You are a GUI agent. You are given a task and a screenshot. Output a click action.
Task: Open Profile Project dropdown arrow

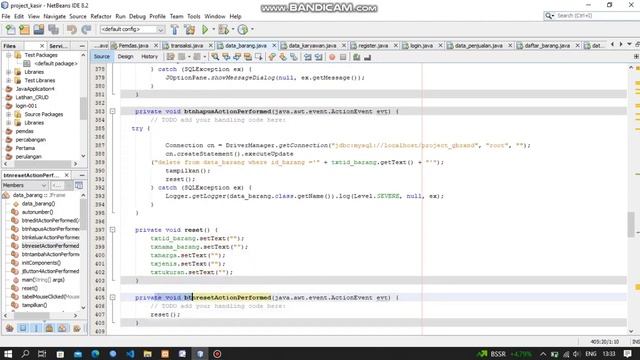point(252,29)
